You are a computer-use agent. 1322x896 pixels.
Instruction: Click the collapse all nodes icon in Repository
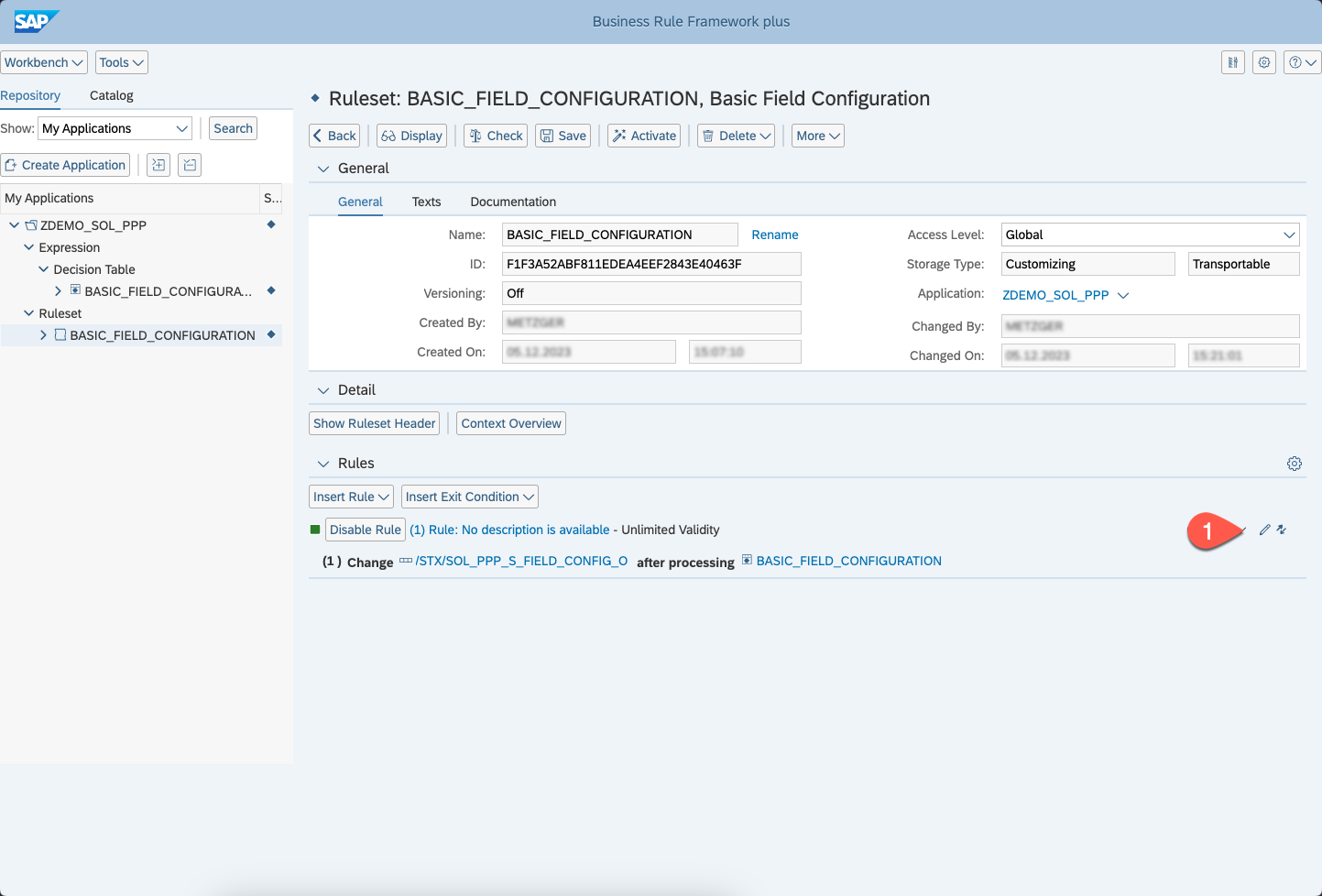coord(190,165)
